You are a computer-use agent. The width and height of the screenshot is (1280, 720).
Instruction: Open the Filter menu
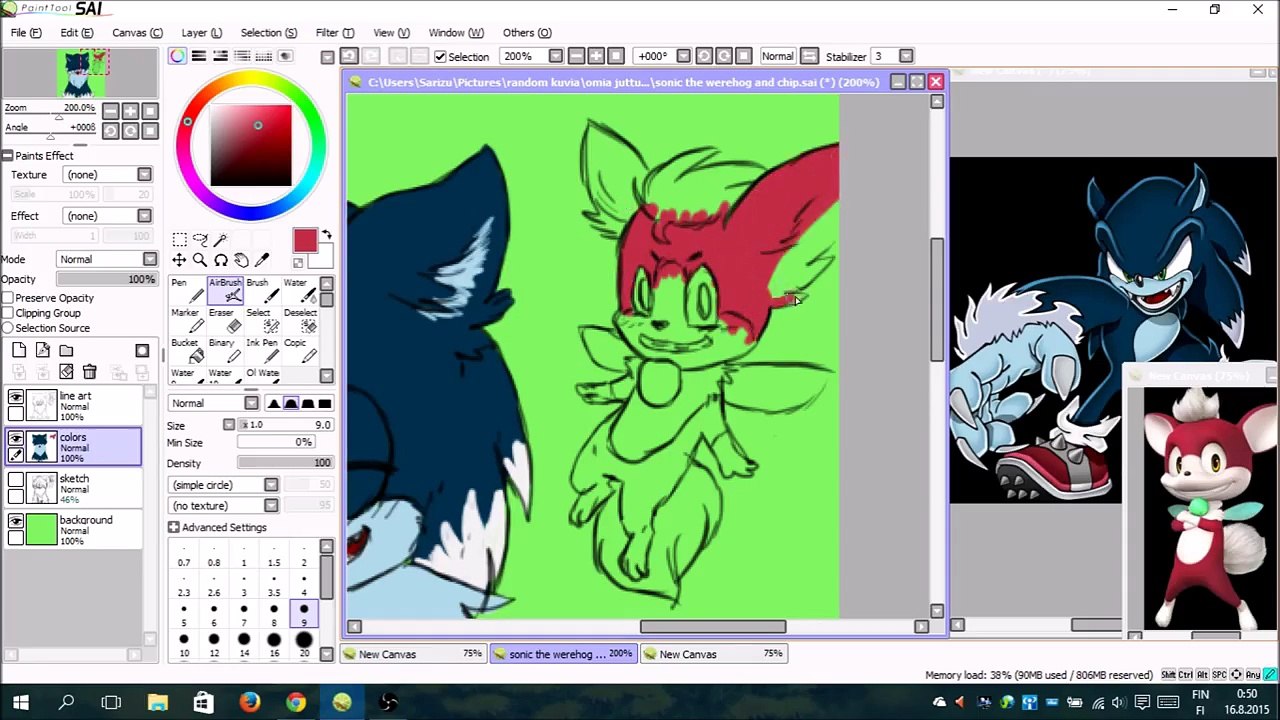[334, 33]
